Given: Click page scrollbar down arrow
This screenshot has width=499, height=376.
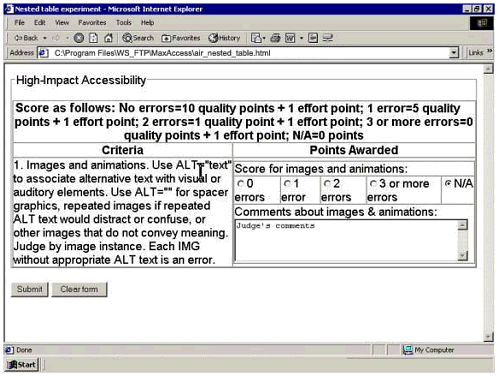Looking at the screenshot, I should tap(488, 336).
